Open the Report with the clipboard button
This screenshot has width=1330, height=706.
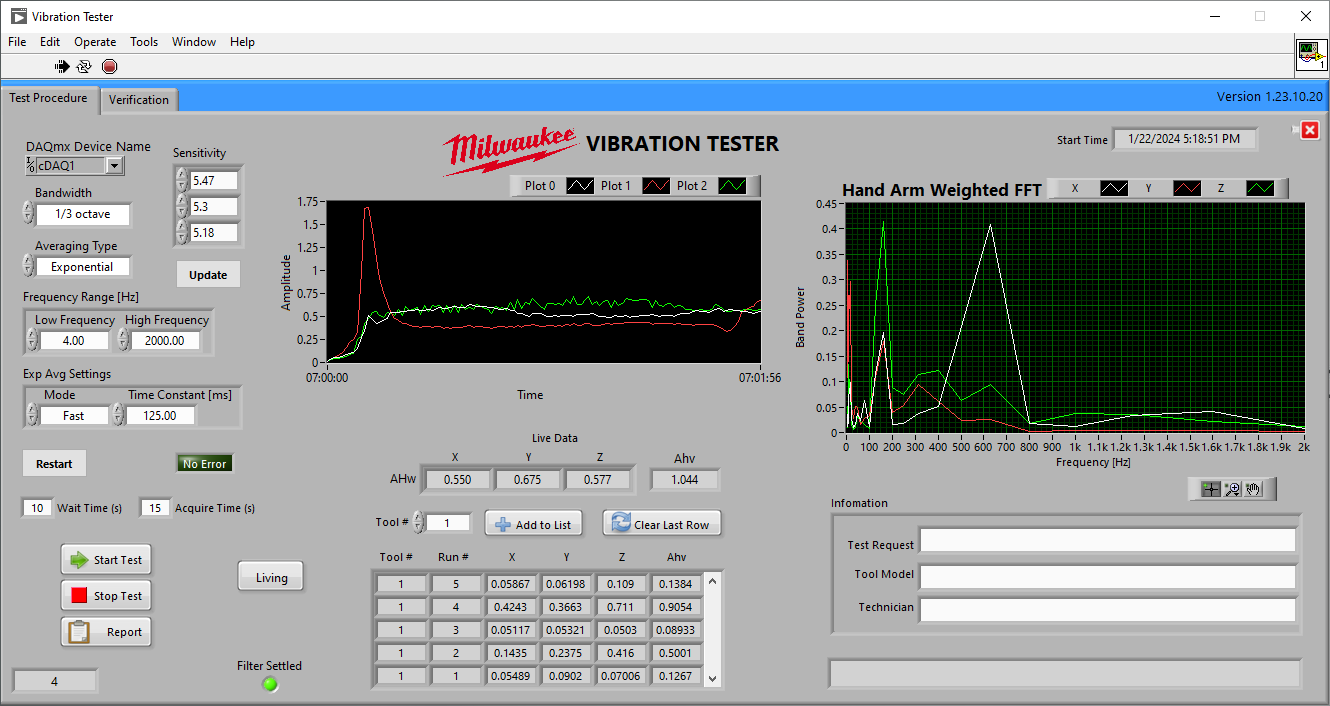click(x=106, y=632)
